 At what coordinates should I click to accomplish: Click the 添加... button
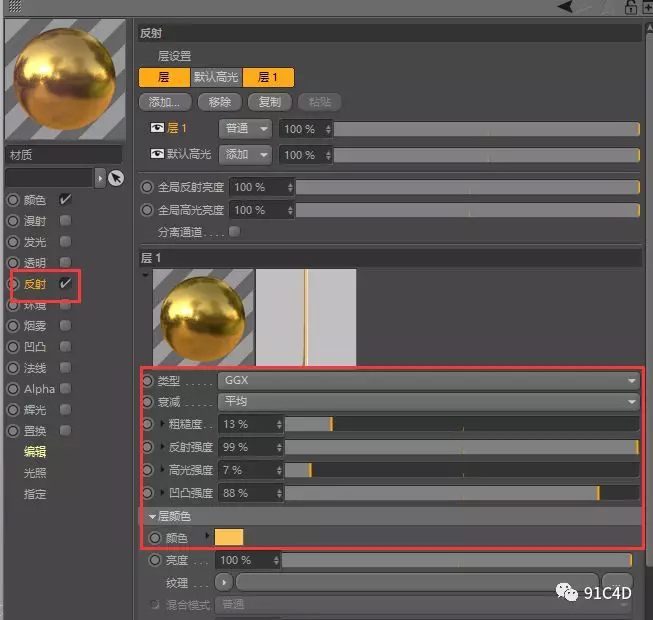pyautogui.click(x=164, y=102)
